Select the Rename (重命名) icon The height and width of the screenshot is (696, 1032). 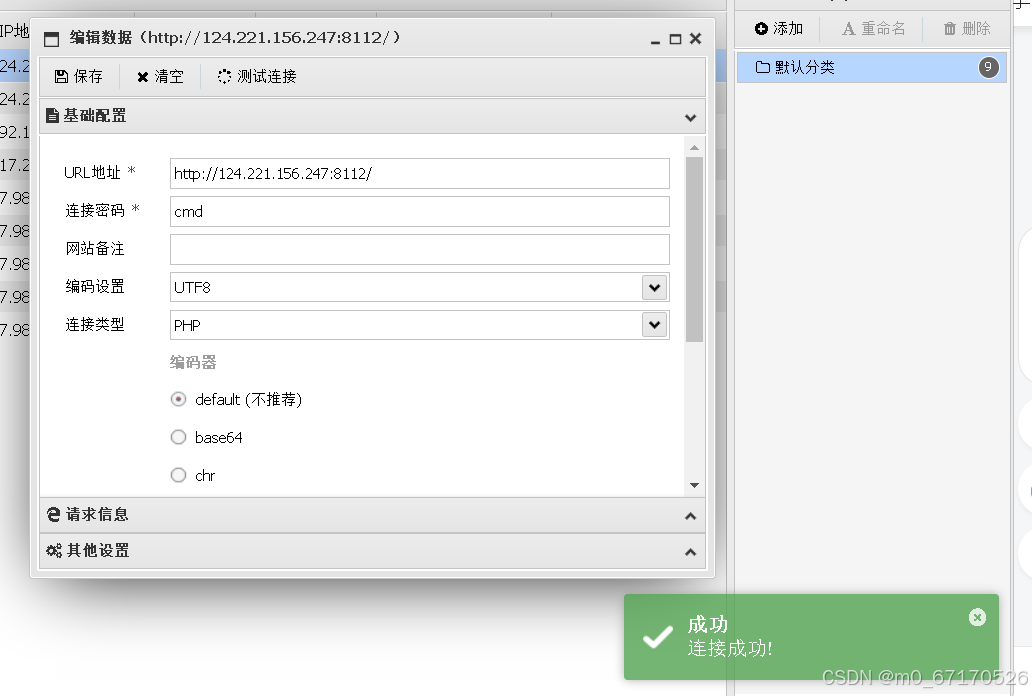coord(850,28)
